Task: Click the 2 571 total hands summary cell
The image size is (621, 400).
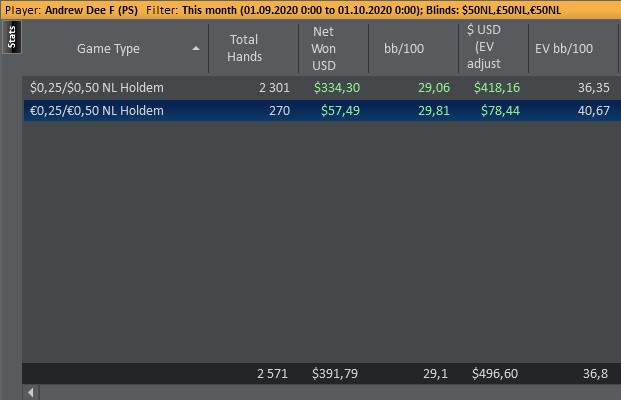Action: click(272, 373)
